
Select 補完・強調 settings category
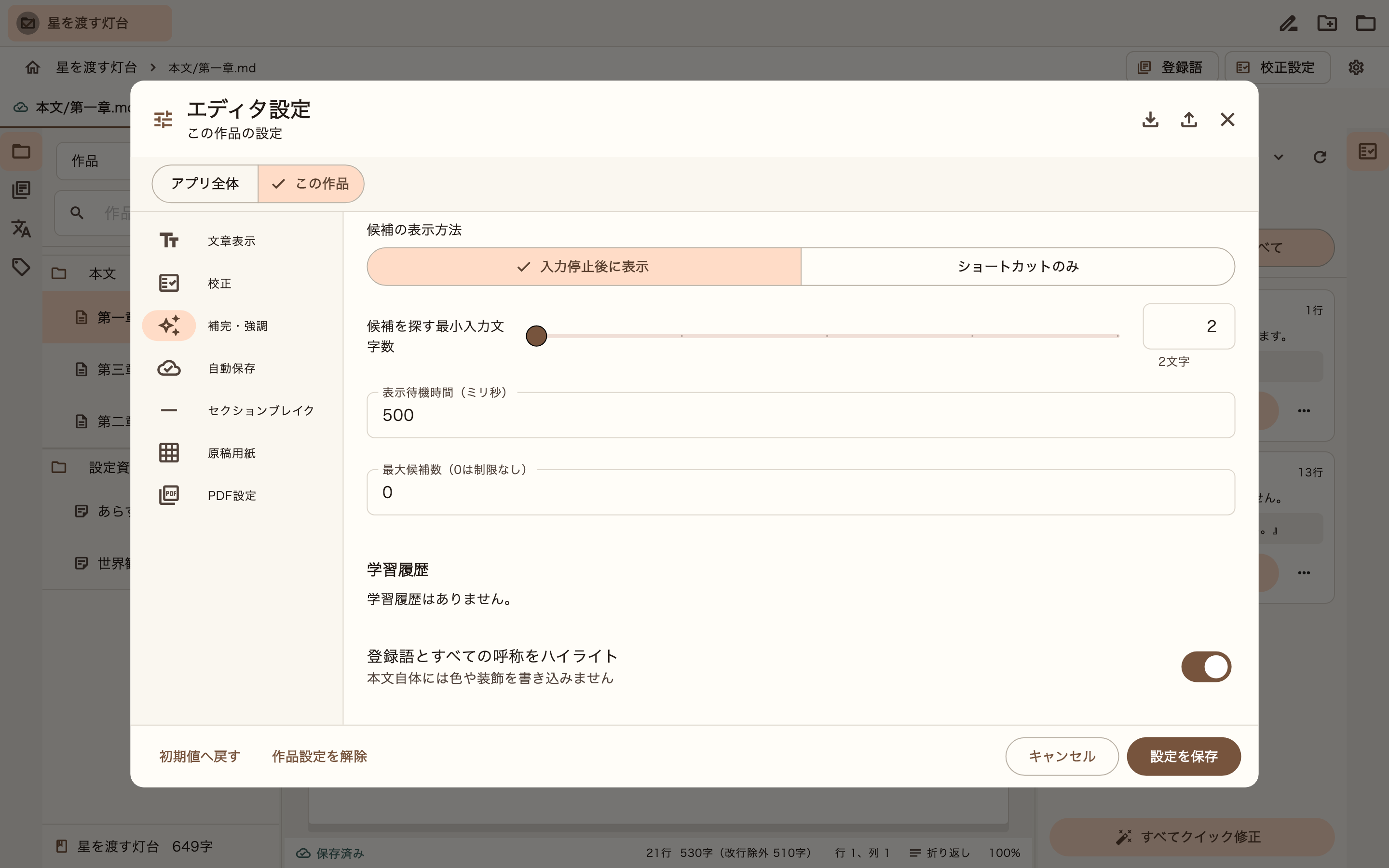[236, 325]
